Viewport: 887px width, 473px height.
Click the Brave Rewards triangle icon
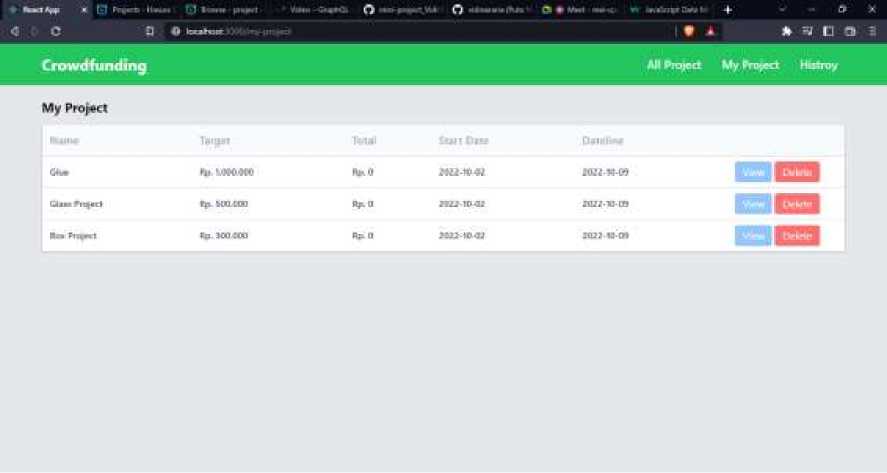click(x=710, y=31)
